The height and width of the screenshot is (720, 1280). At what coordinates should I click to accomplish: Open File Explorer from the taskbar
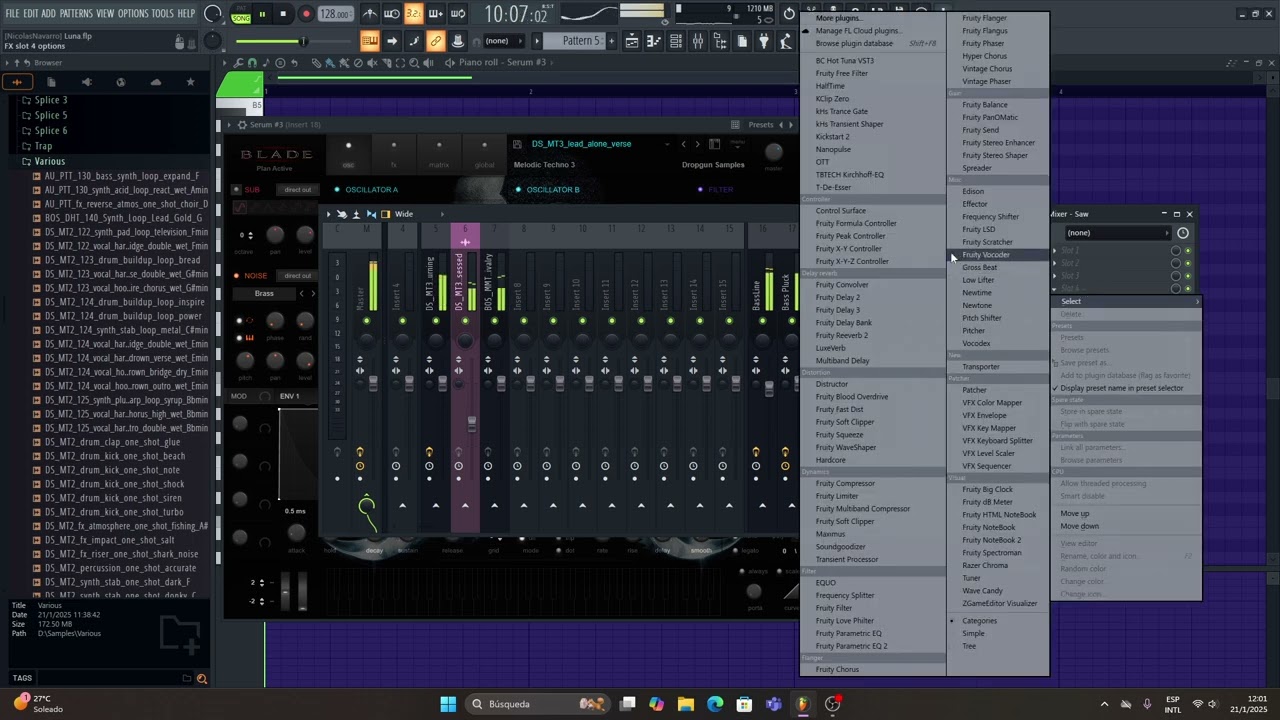(x=686, y=704)
